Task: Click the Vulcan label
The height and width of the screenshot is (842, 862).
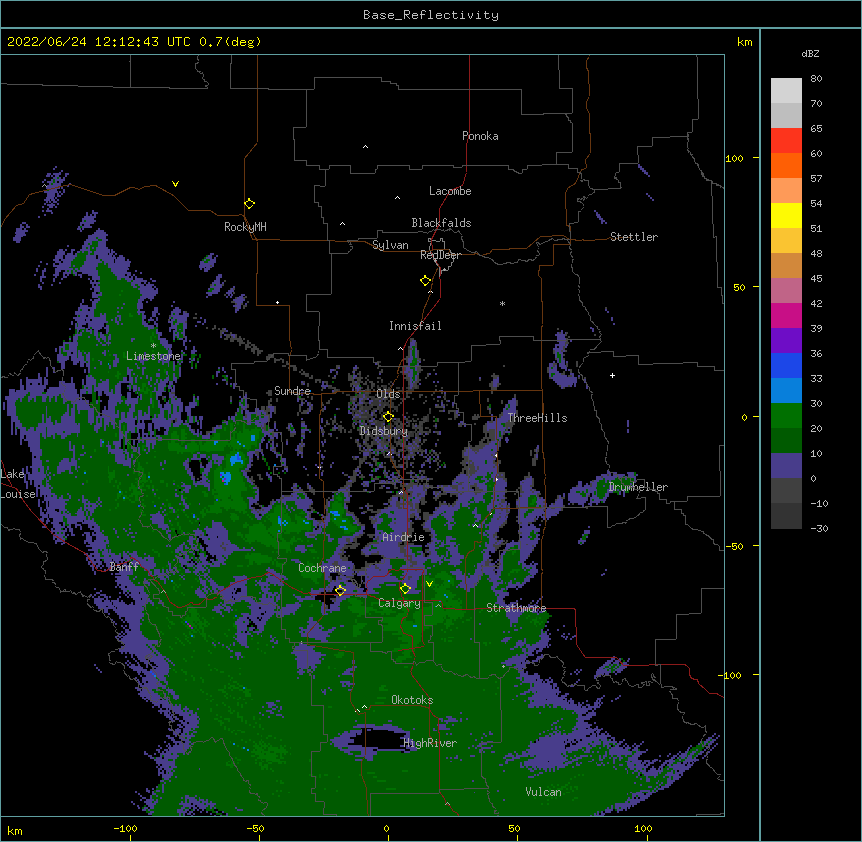Action: point(543,792)
